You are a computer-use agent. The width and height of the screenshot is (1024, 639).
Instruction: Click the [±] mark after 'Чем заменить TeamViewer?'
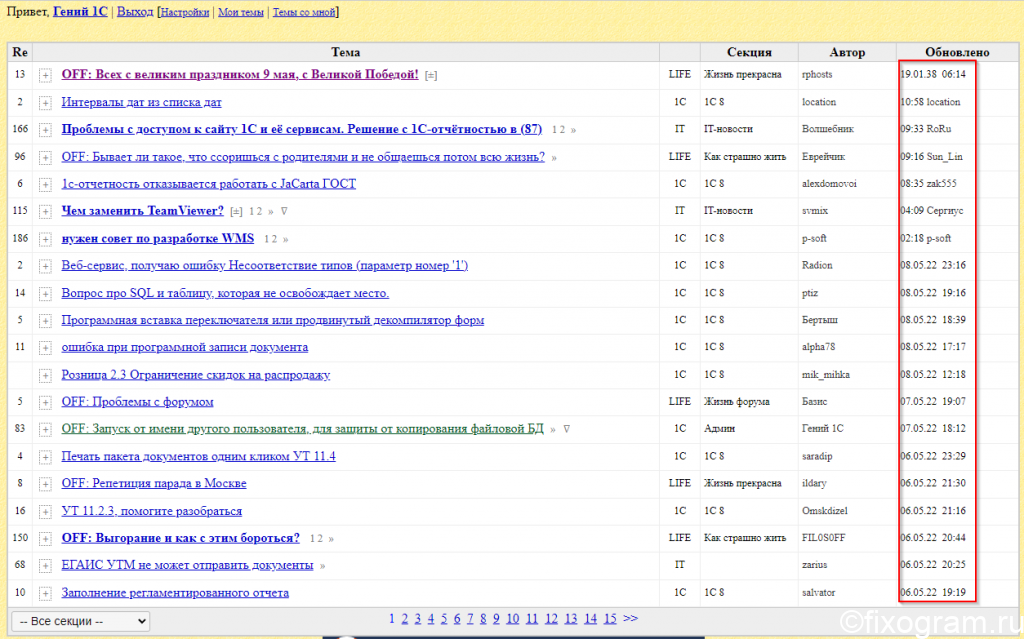[x=236, y=212]
